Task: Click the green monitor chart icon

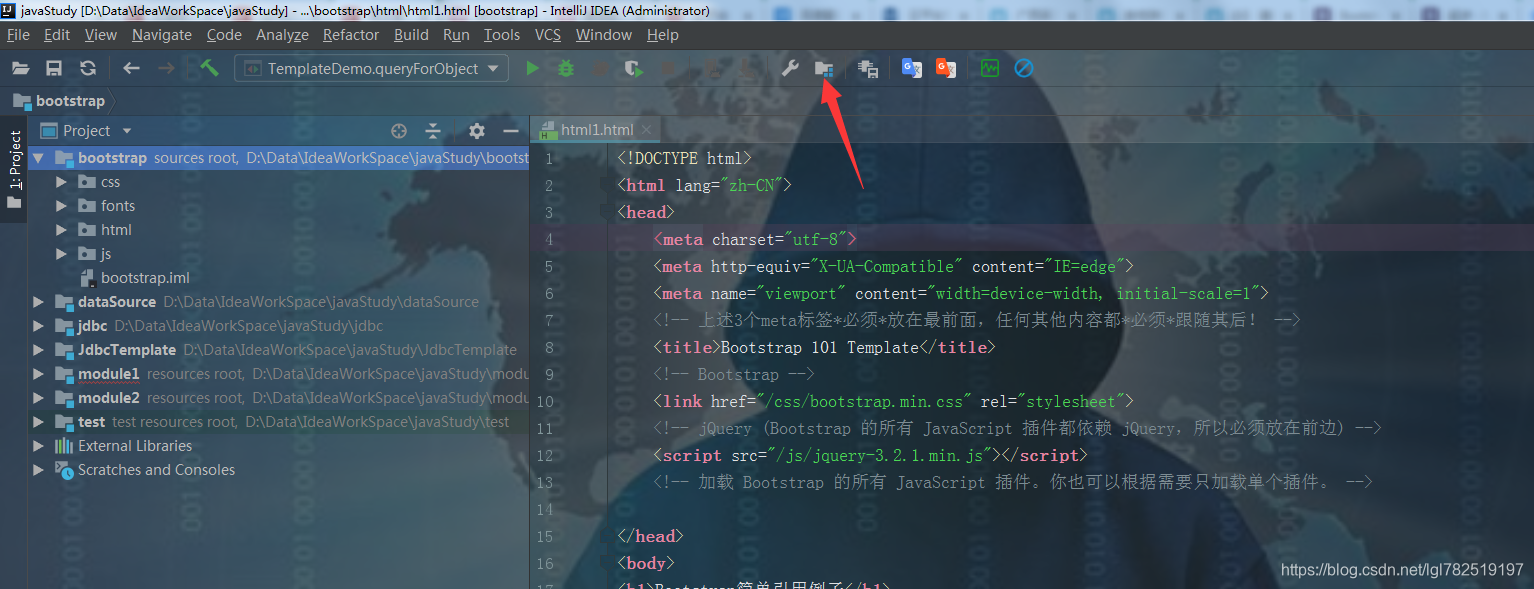Action: [x=990, y=68]
